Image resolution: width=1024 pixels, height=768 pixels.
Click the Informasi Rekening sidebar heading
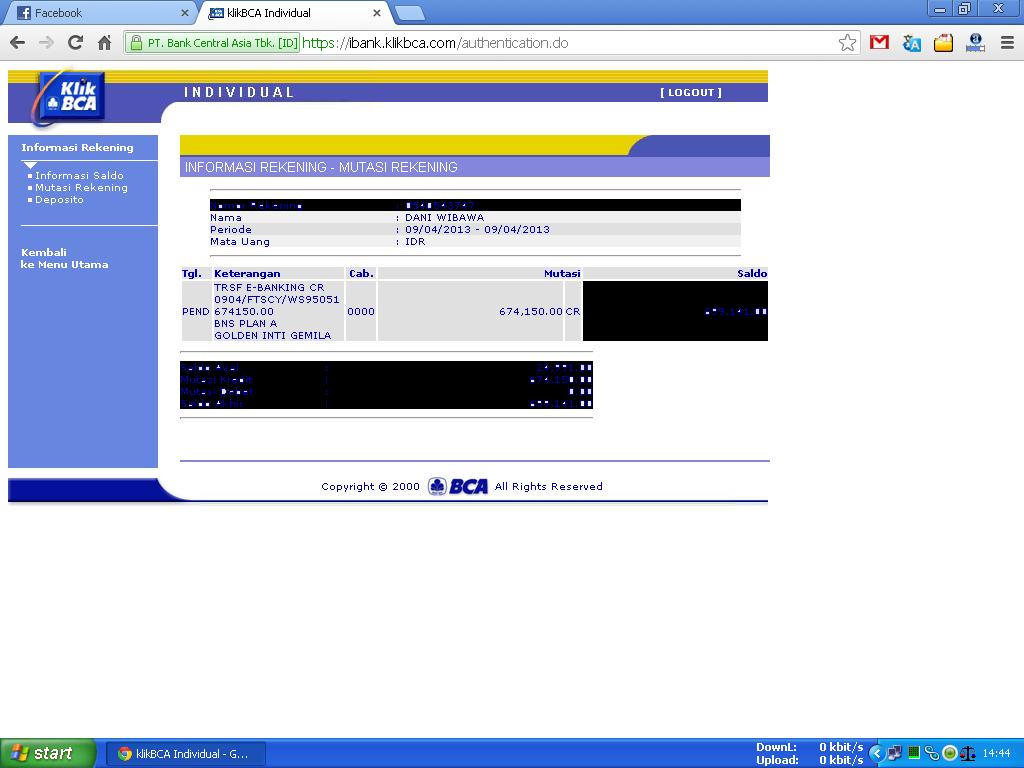[x=77, y=148]
